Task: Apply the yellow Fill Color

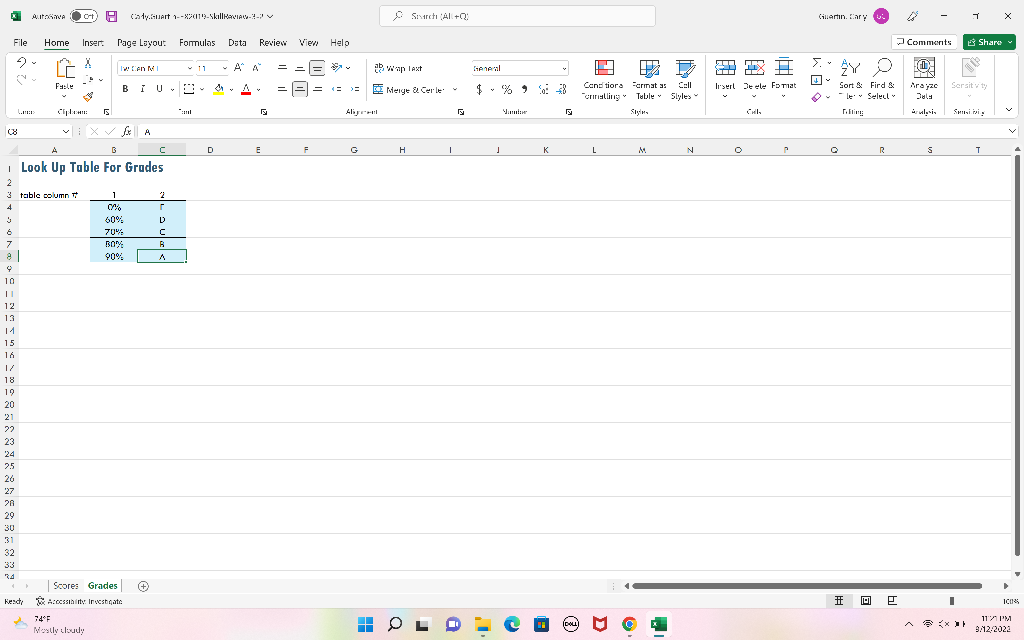Action: [x=219, y=89]
